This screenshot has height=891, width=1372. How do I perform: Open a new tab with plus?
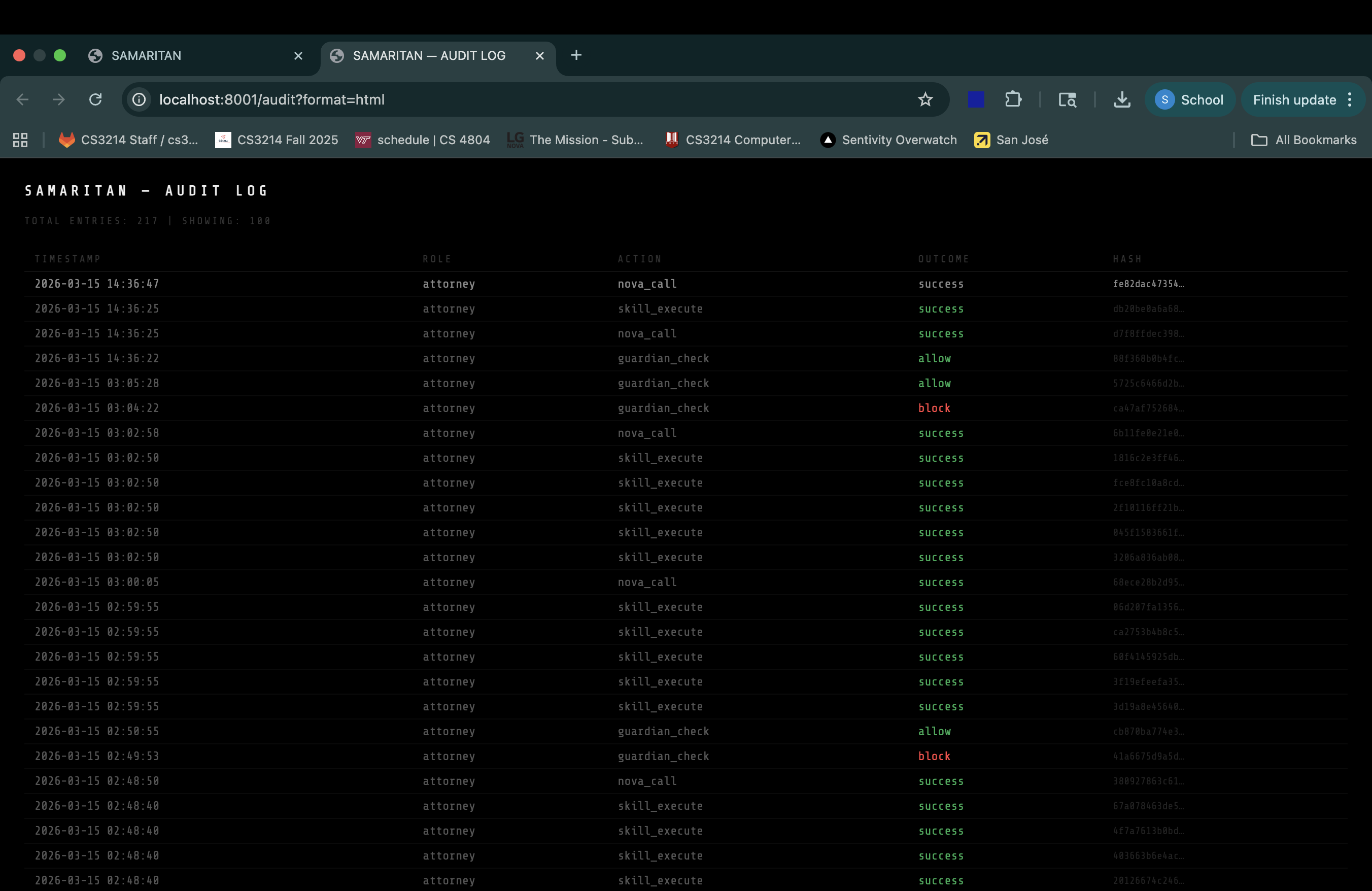click(x=576, y=55)
